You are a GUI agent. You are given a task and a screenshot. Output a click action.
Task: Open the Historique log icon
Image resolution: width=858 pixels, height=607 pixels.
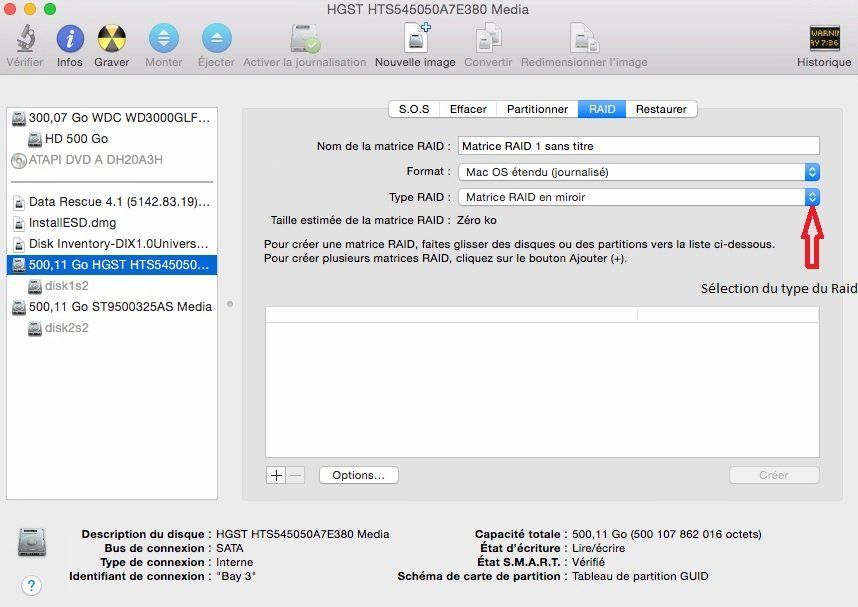[822, 42]
